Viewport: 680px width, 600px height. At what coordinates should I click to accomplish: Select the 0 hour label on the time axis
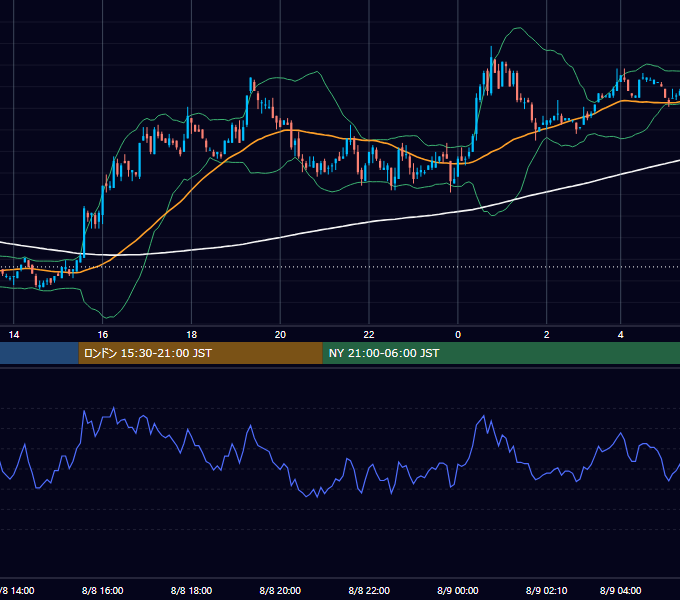pyautogui.click(x=458, y=335)
